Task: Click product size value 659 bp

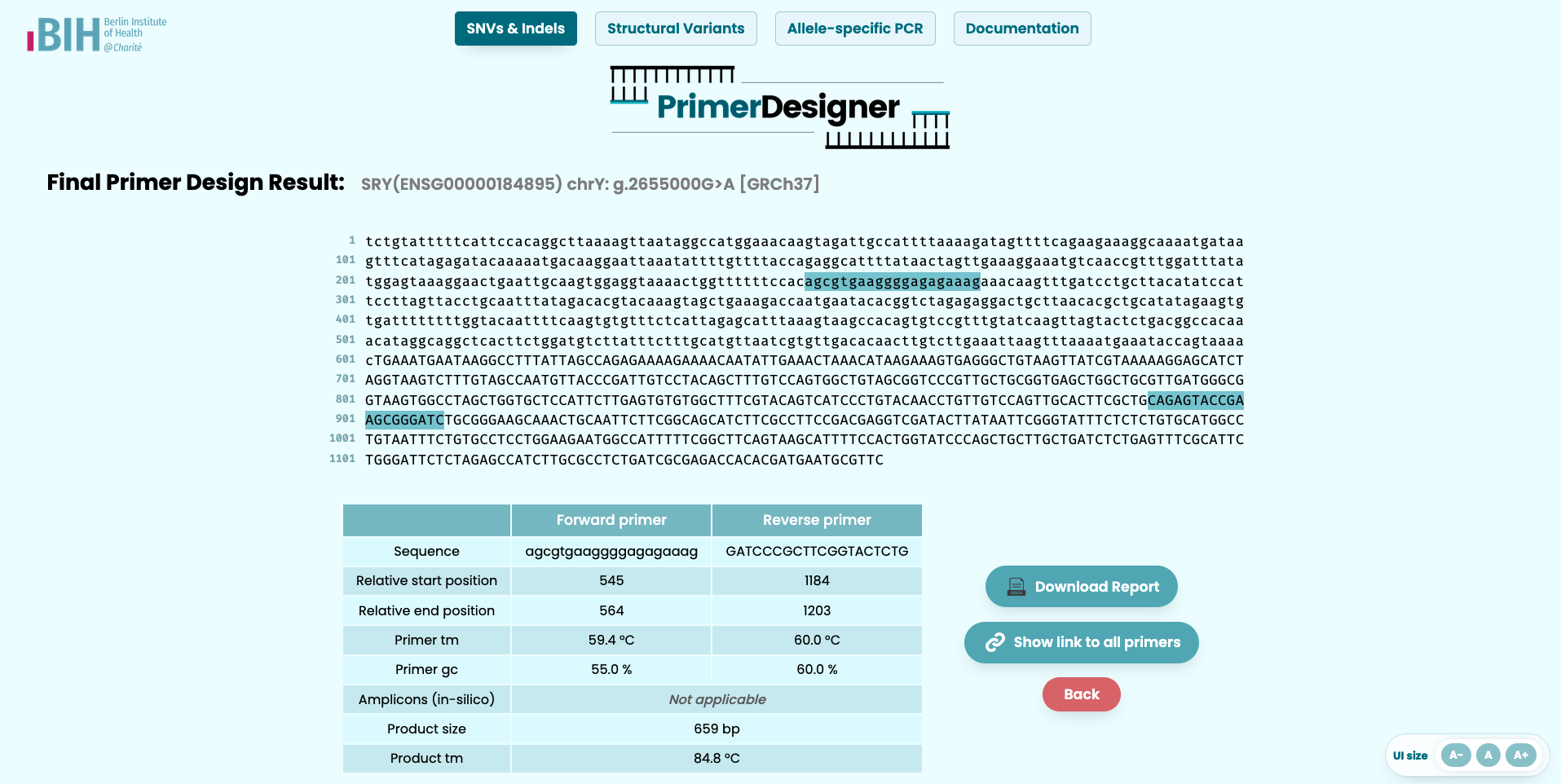Action: pyautogui.click(x=717, y=729)
